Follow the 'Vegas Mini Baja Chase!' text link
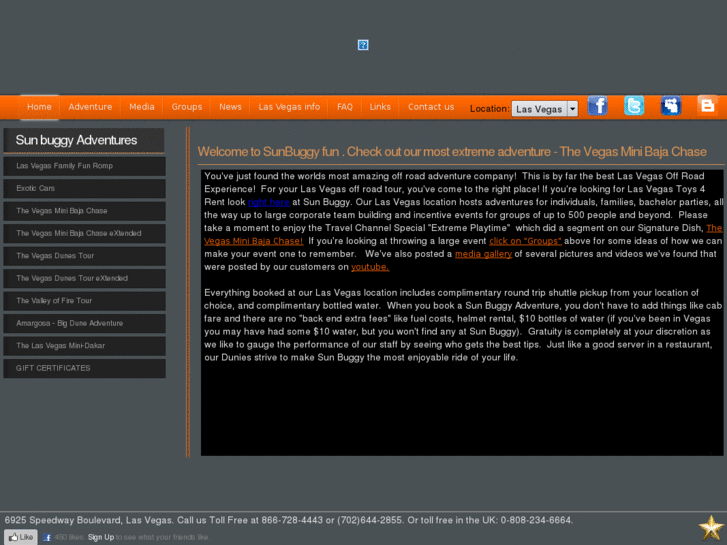The height and width of the screenshot is (545, 727). pyautogui.click(x=254, y=241)
